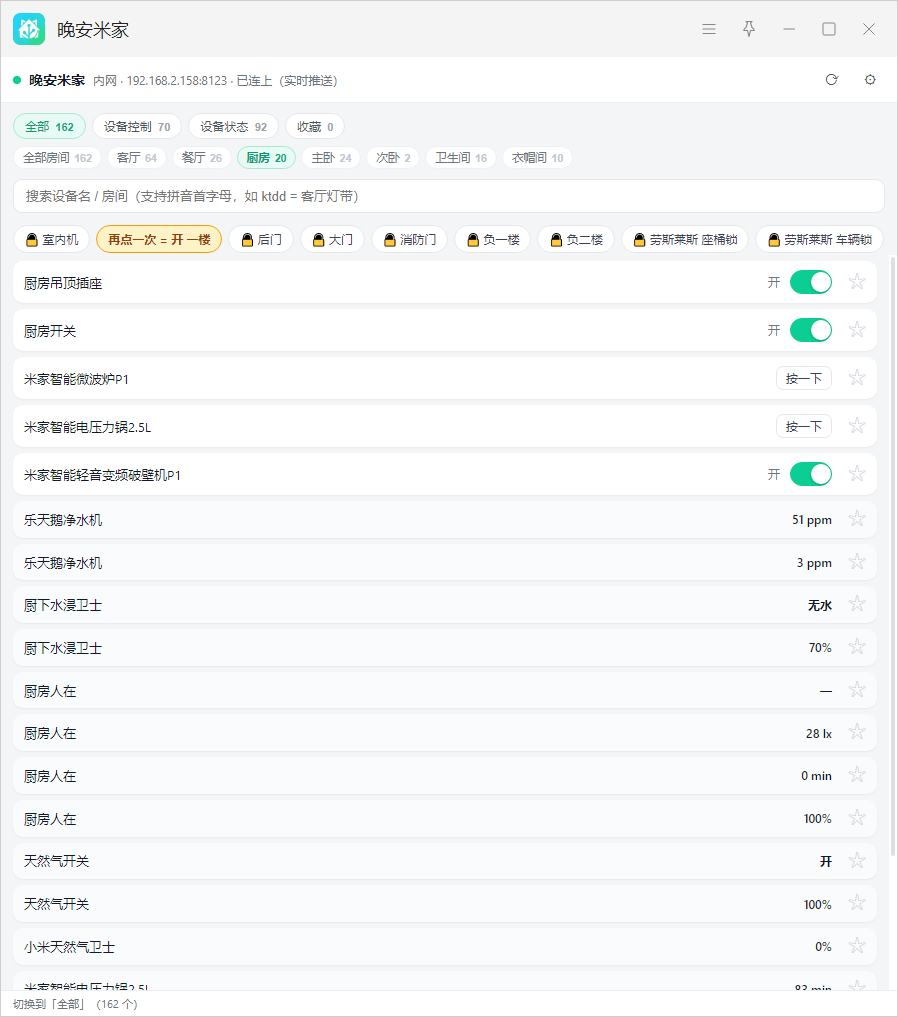
Task: Star the 厨下水浸卫士 70% row
Action: tap(857, 647)
